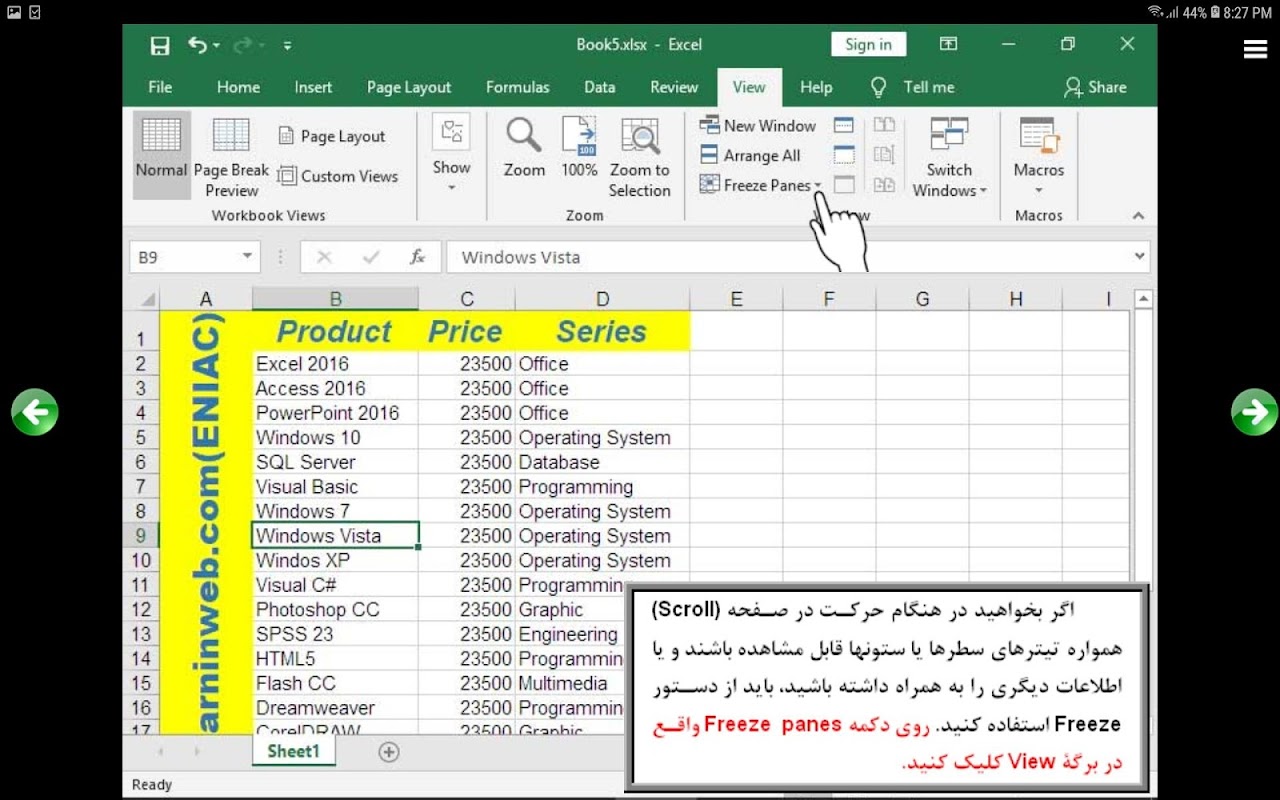Switch to the Insert tab
This screenshot has width=1280, height=800.
(x=313, y=87)
